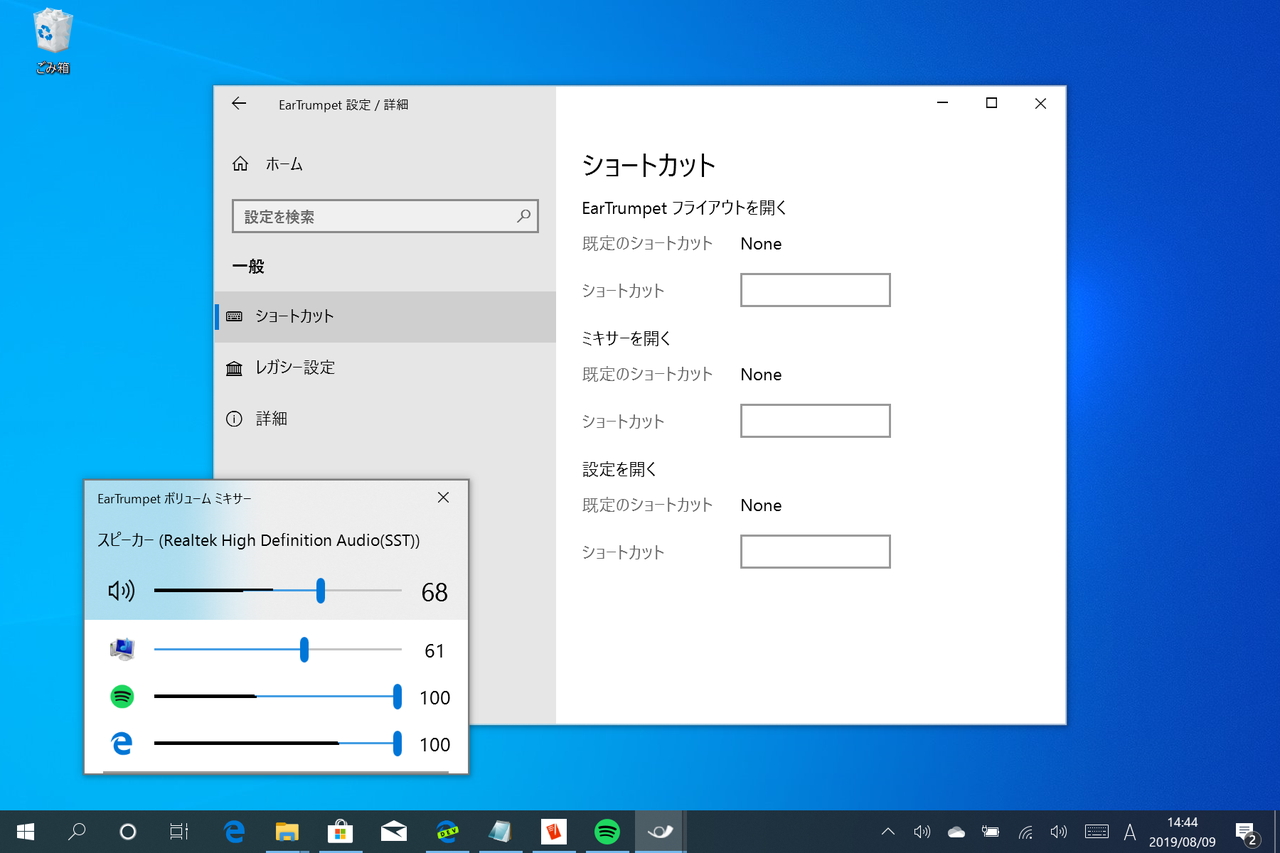Click the Edge icon in the volume mixer
This screenshot has height=853, width=1280.
tap(121, 744)
